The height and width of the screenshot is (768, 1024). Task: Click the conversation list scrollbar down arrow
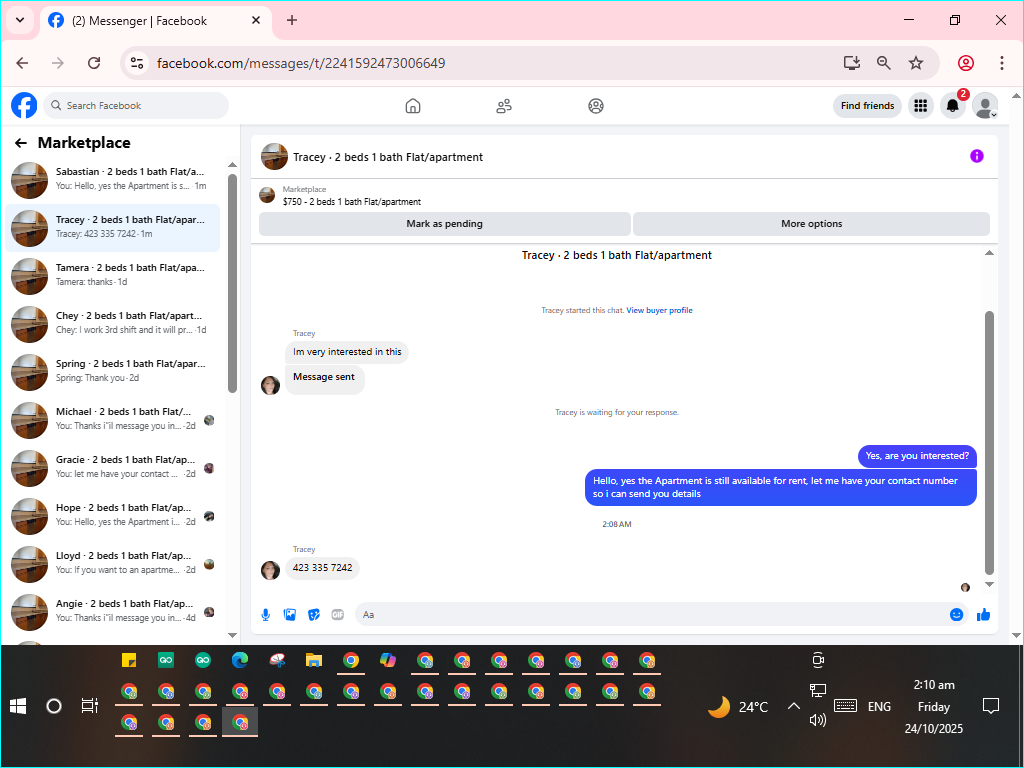pos(232,635)
